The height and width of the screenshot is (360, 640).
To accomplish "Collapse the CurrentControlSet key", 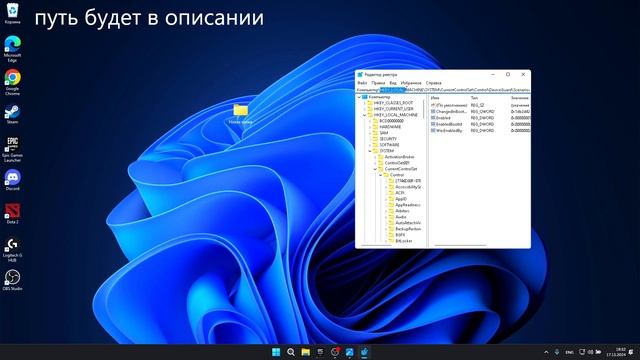I will (375, 169).
